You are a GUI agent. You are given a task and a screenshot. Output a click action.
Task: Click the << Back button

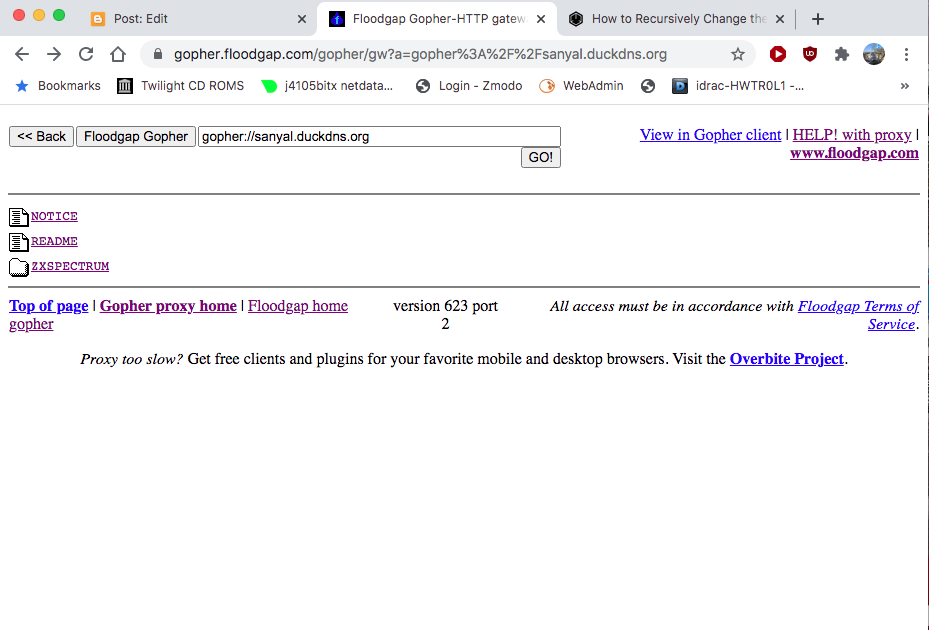(41, 136)
